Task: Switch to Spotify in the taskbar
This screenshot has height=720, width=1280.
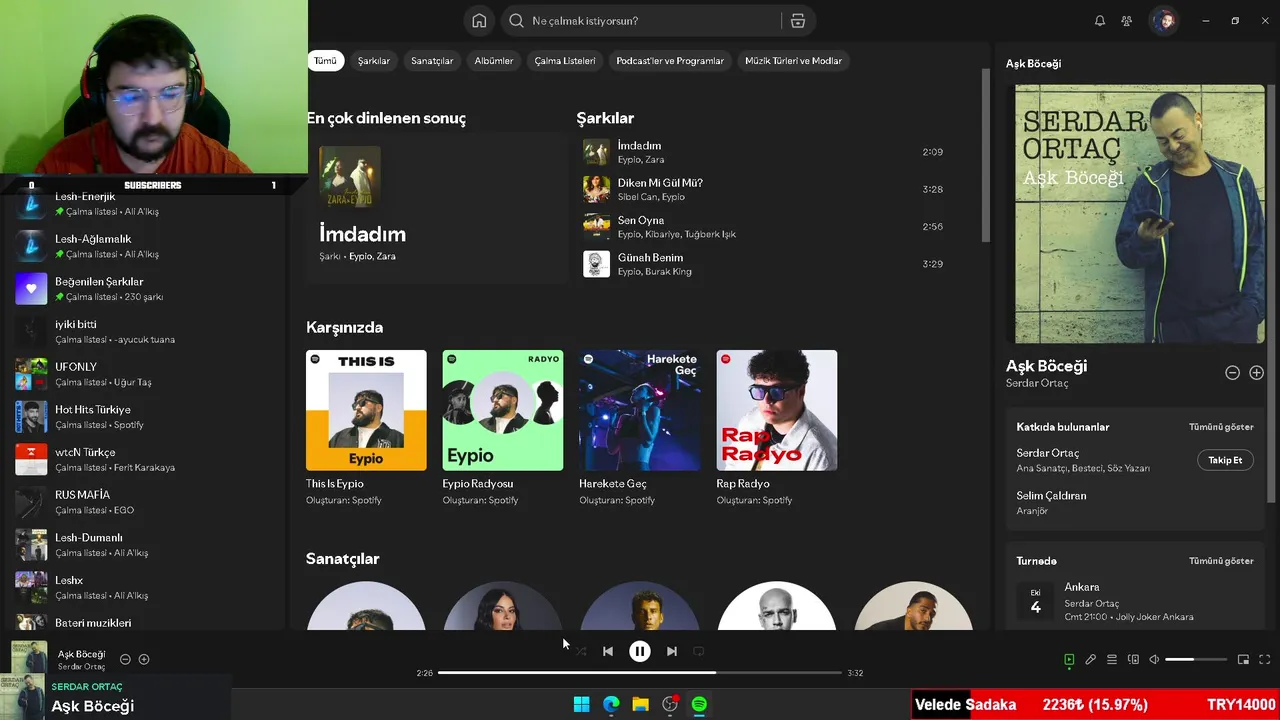Action: [x=699, y=705]
